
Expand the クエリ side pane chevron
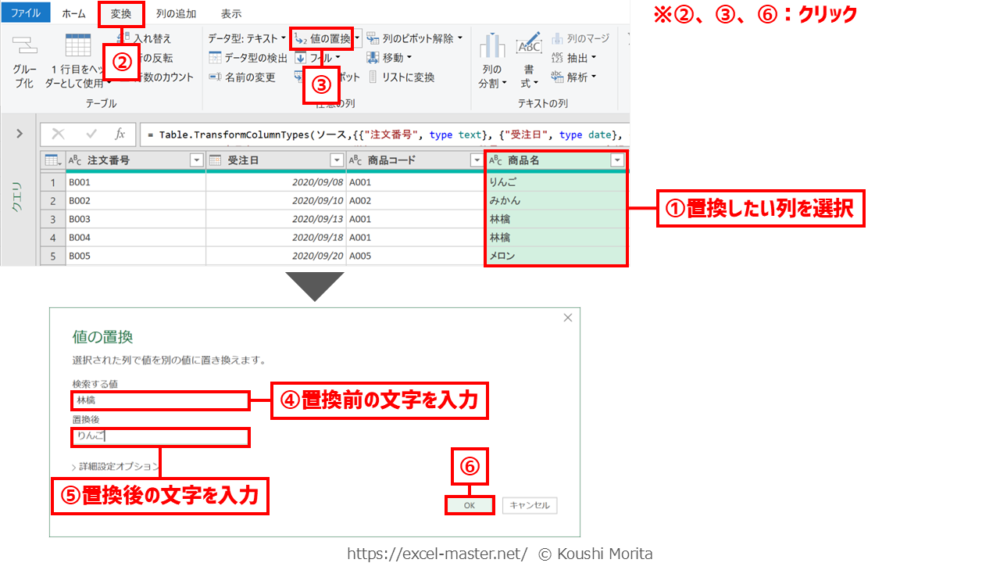(19, 133)
